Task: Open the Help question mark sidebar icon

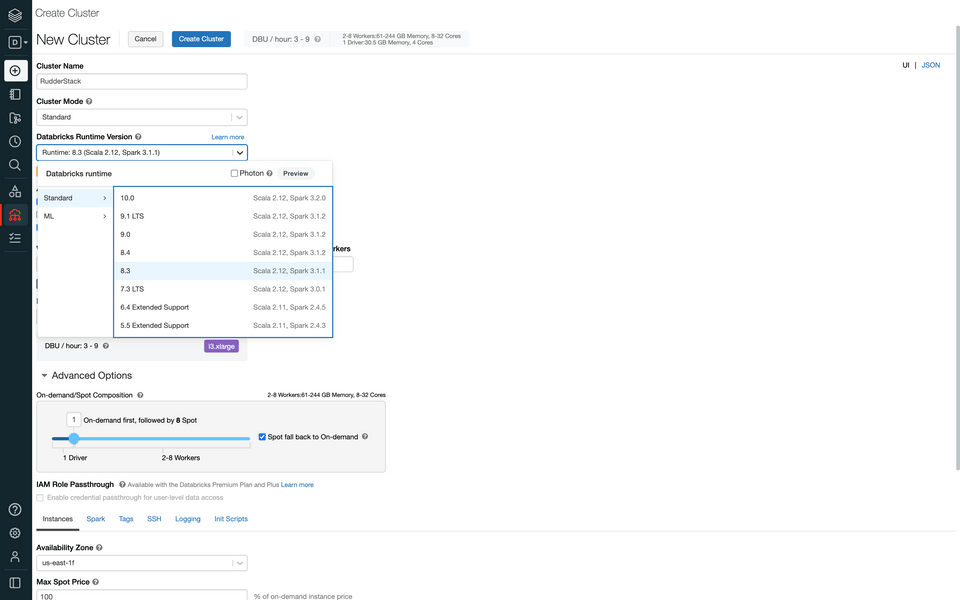Action: point(15,510)
